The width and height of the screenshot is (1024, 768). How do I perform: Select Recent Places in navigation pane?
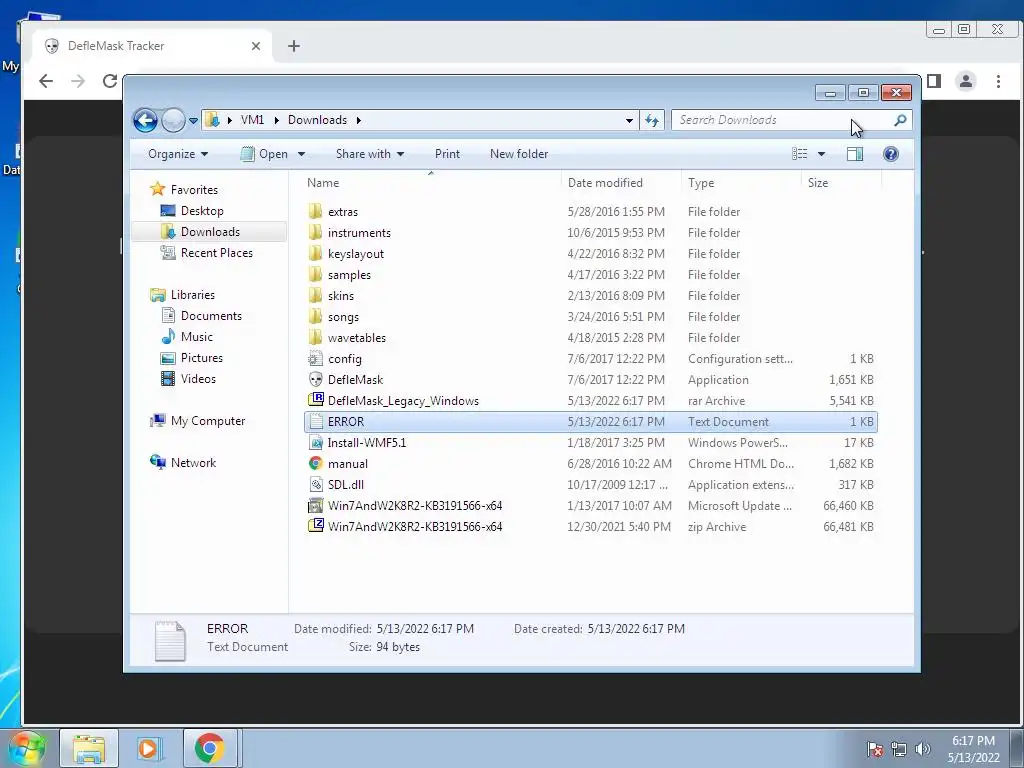coord(216,253)
